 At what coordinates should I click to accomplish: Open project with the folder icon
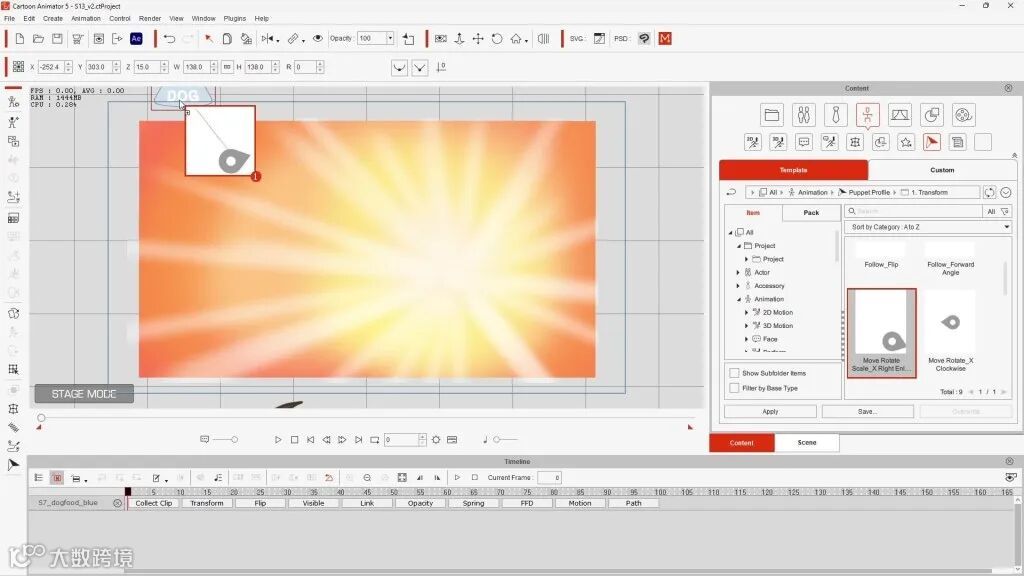tap(39, 39)
